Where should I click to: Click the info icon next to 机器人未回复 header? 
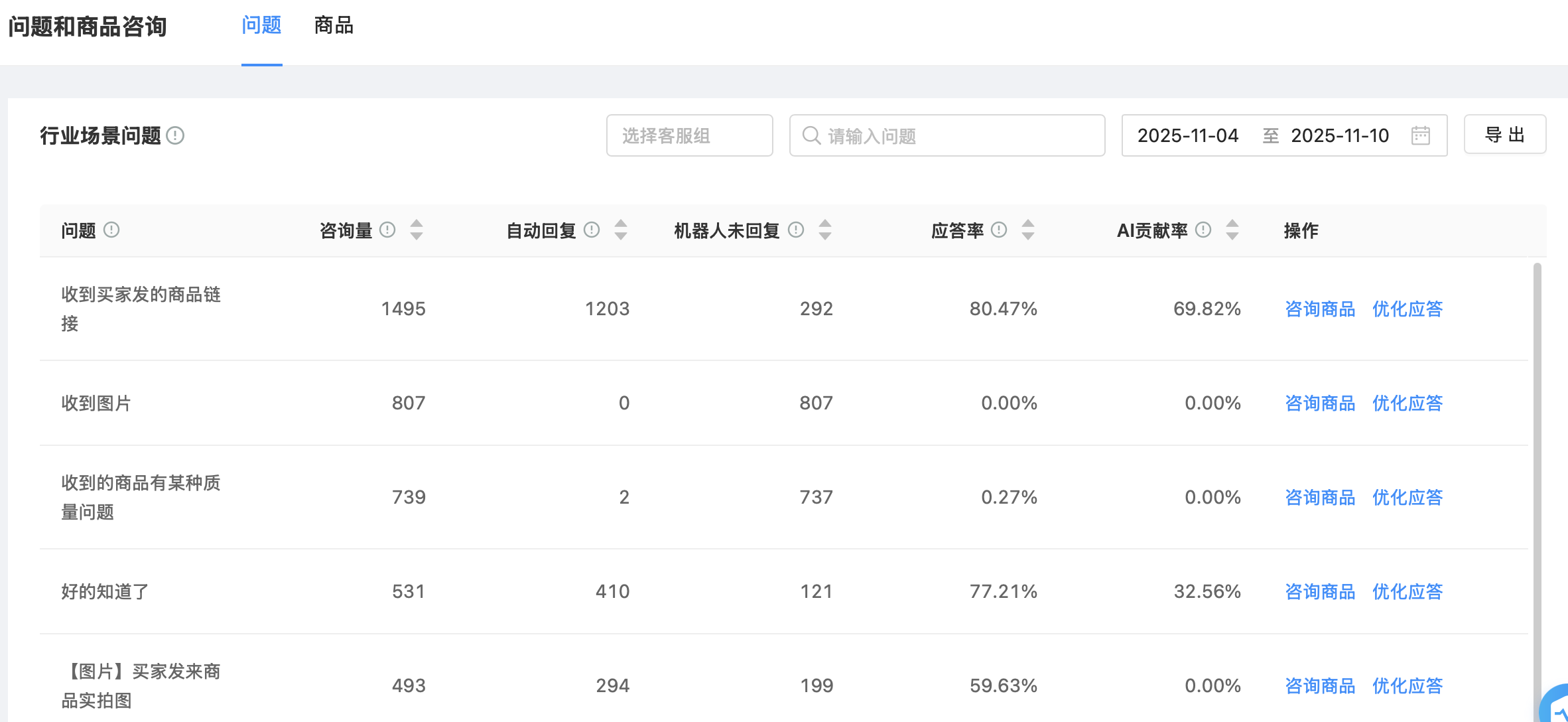797,230
